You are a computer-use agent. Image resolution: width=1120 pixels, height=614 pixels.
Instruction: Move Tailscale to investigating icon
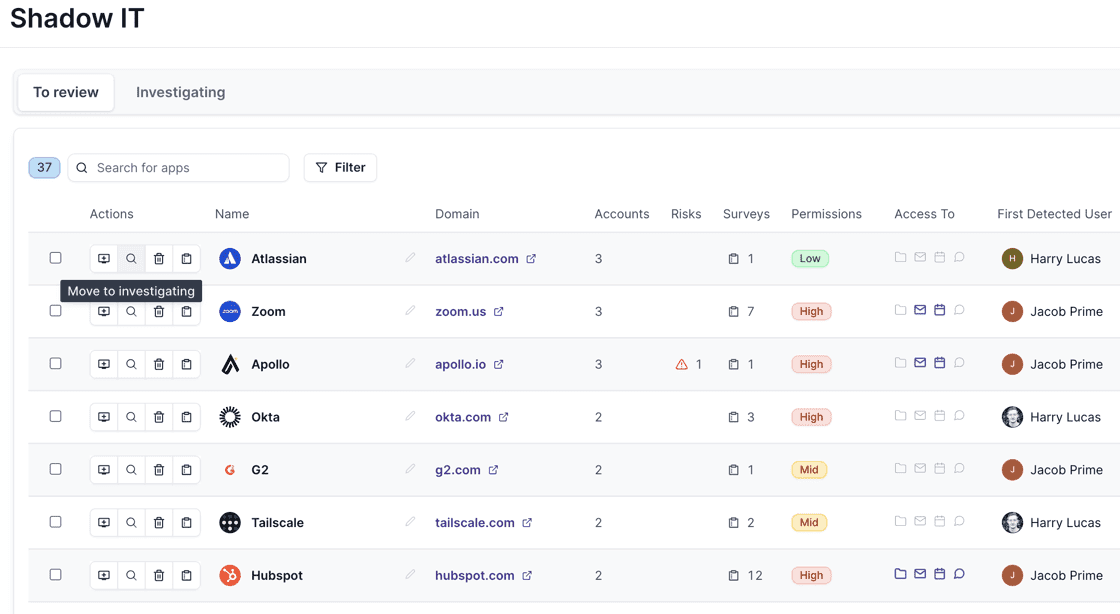[x=104, y=523]
